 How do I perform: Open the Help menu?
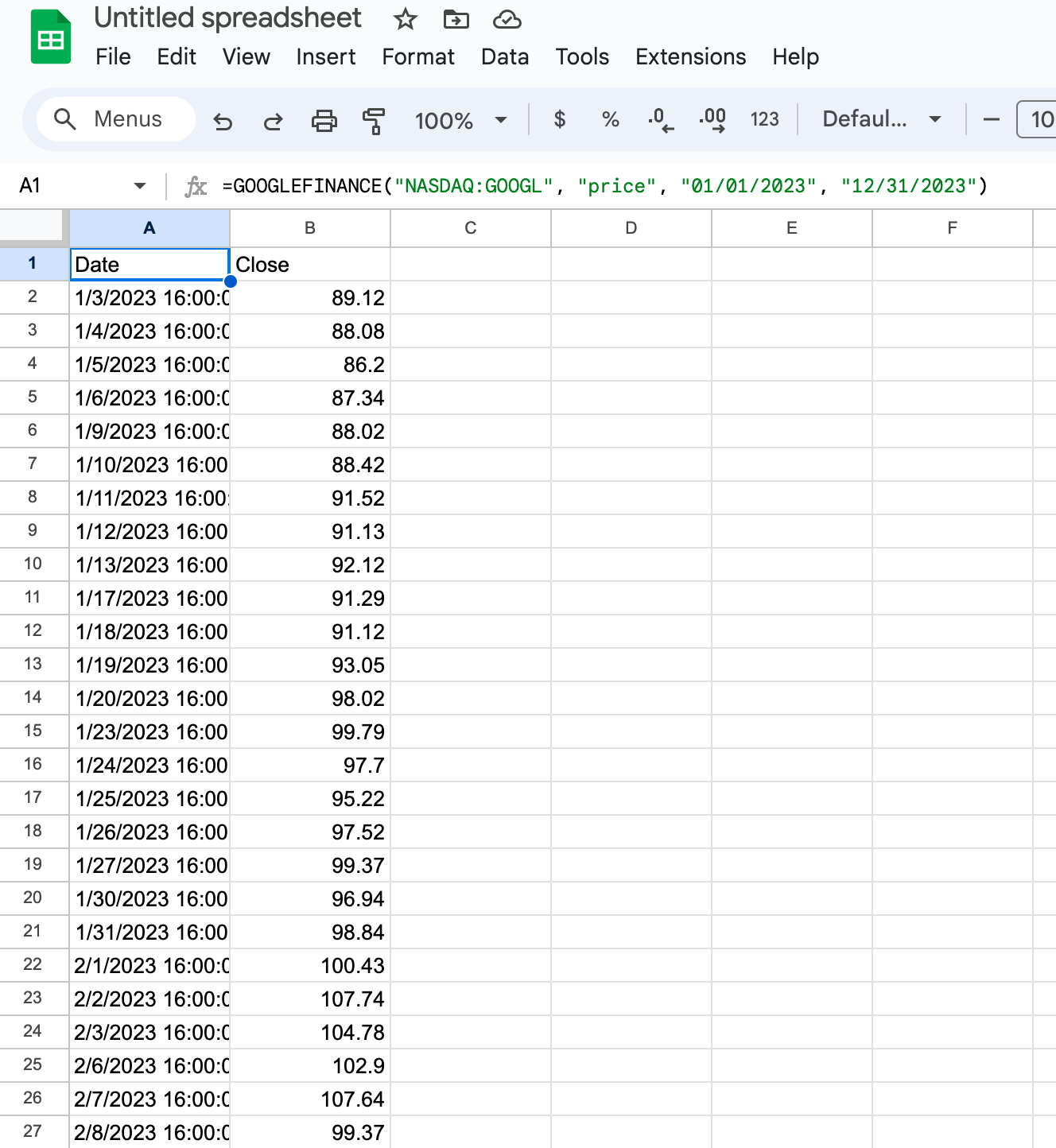795,57
